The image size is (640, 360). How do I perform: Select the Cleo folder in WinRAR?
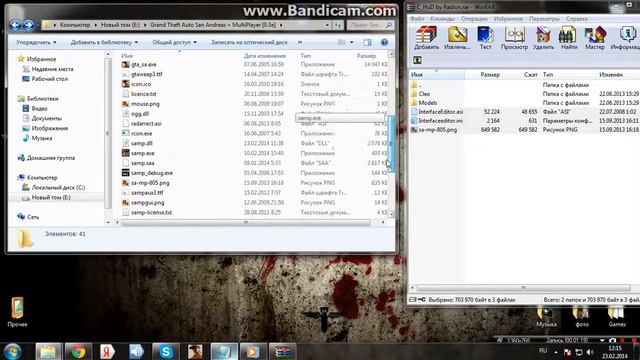tap(424, 94)
